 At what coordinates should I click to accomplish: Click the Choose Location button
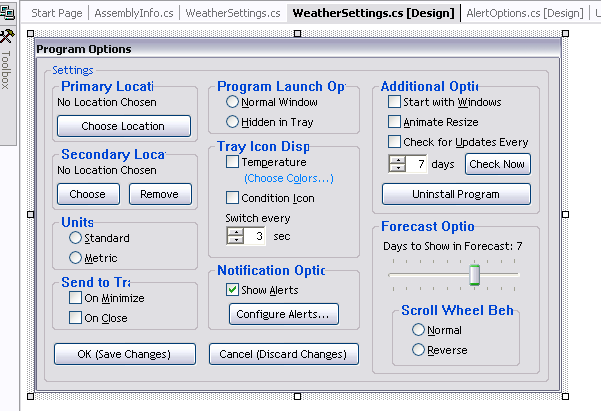pyautogui.click(x=124, y=126)
